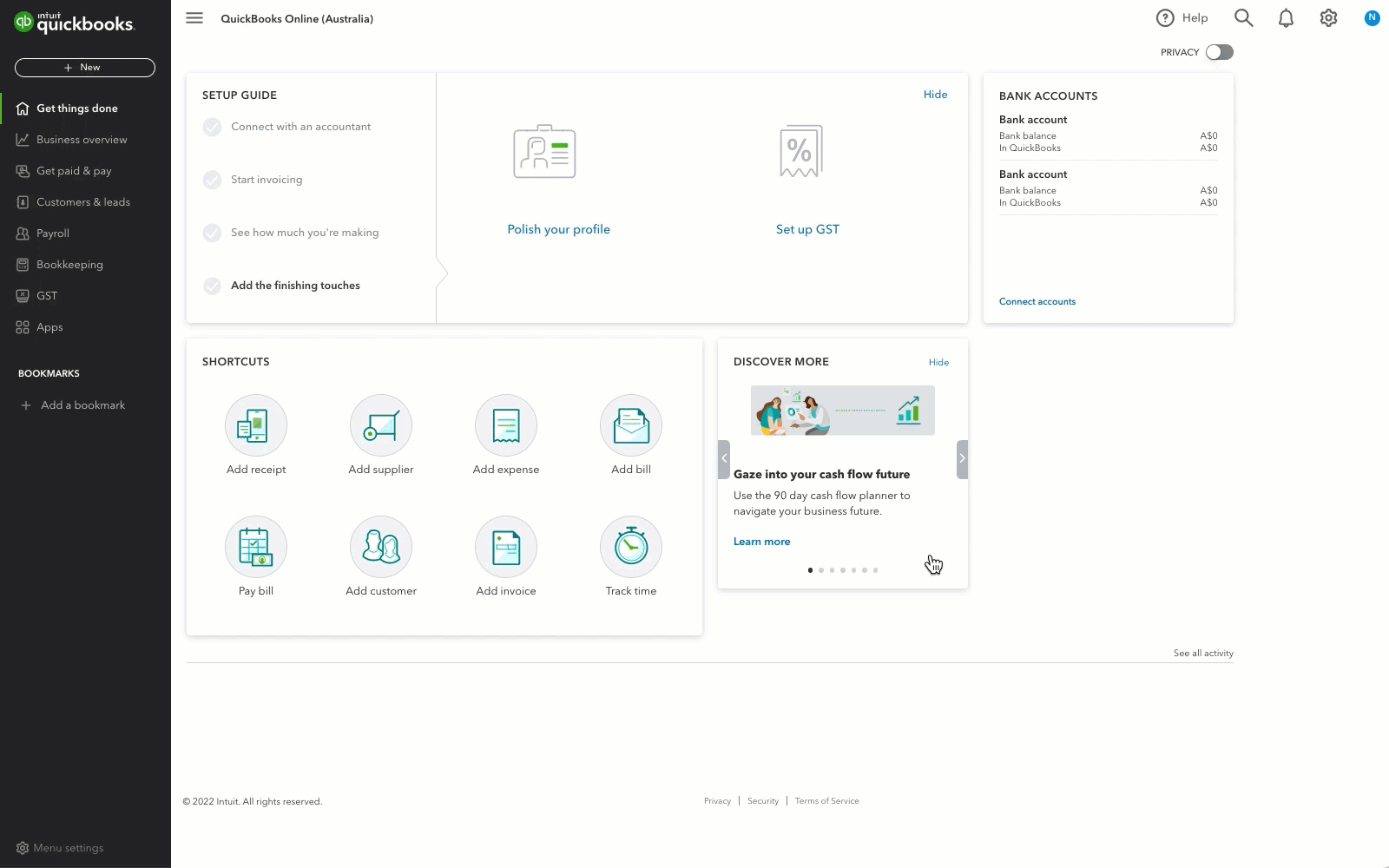
Task: Click the Menu settings gear icon
Action: pos(23,848)
